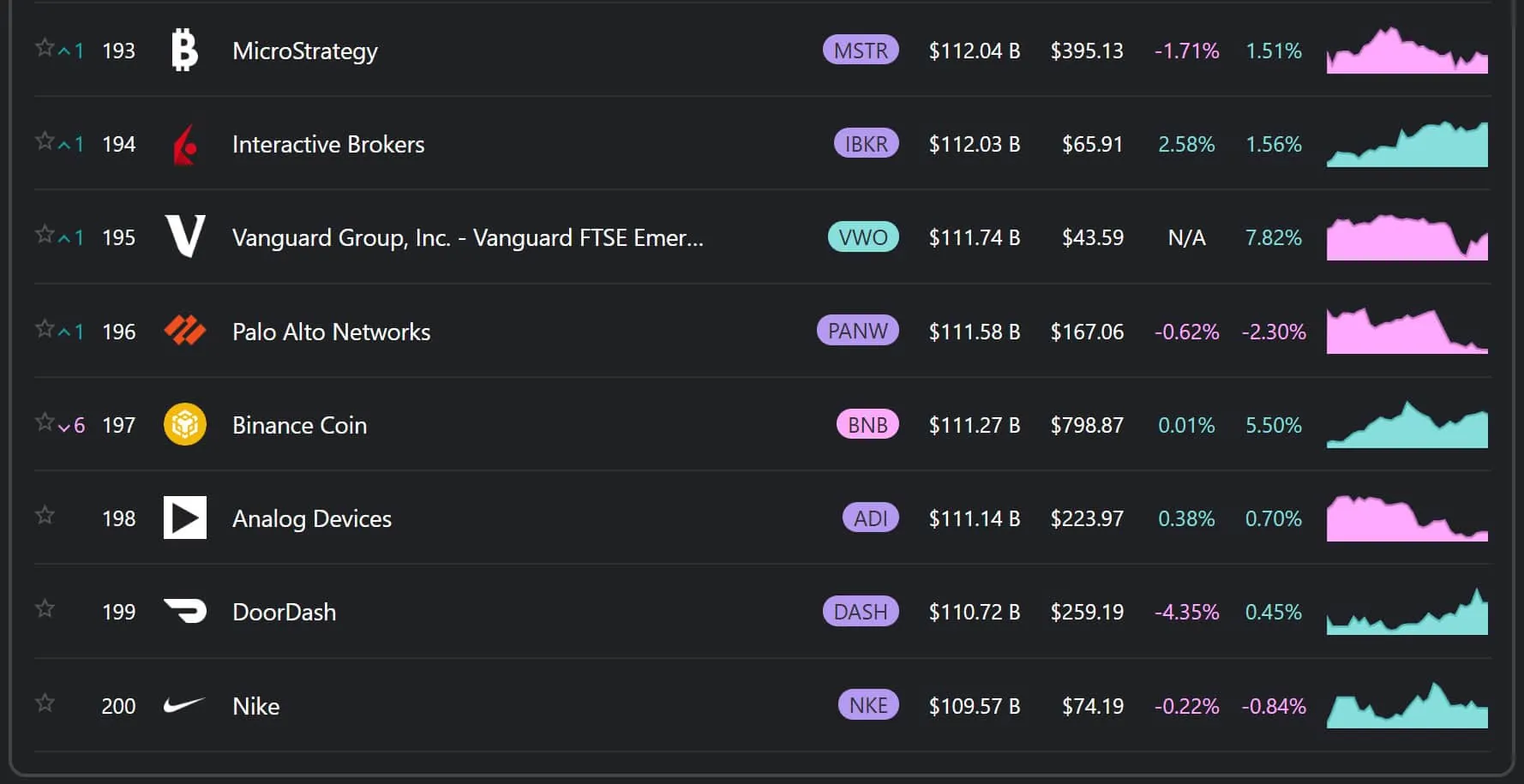Click Nike's price sparkline chart

coord(1407,706)
